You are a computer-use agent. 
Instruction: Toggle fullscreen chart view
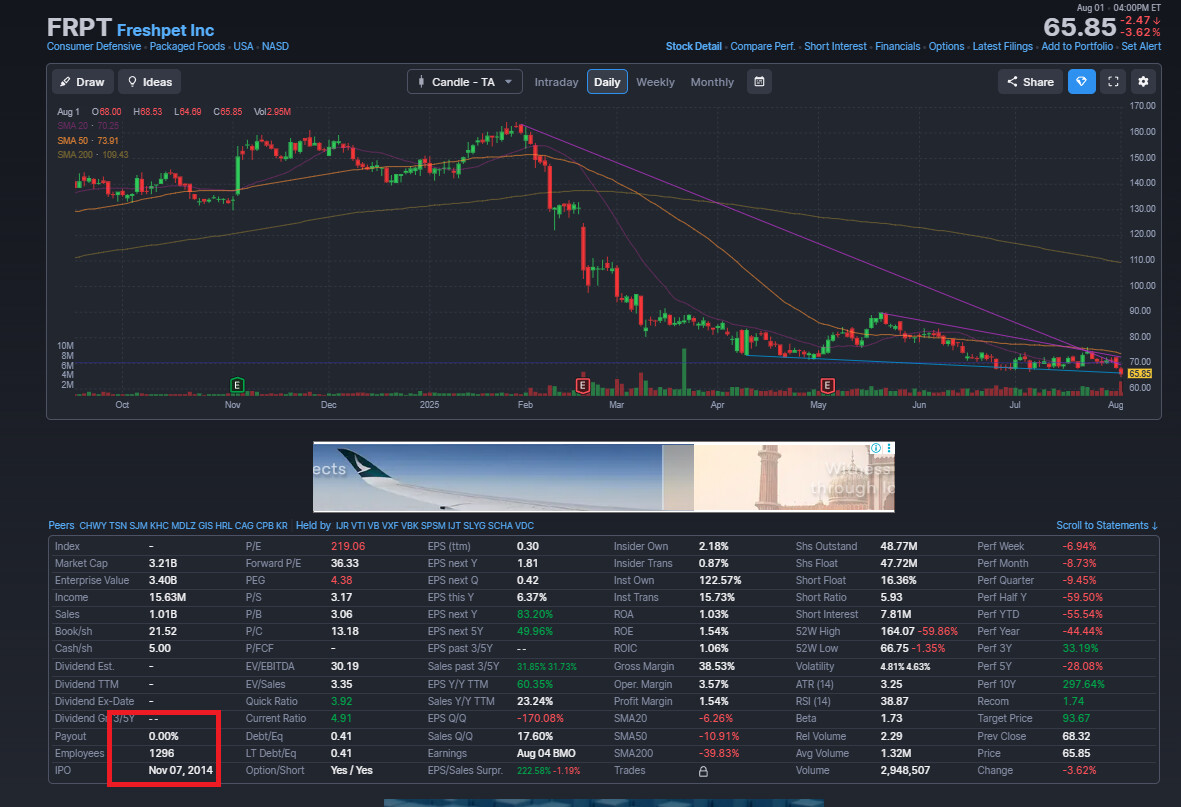[1113, 81]
